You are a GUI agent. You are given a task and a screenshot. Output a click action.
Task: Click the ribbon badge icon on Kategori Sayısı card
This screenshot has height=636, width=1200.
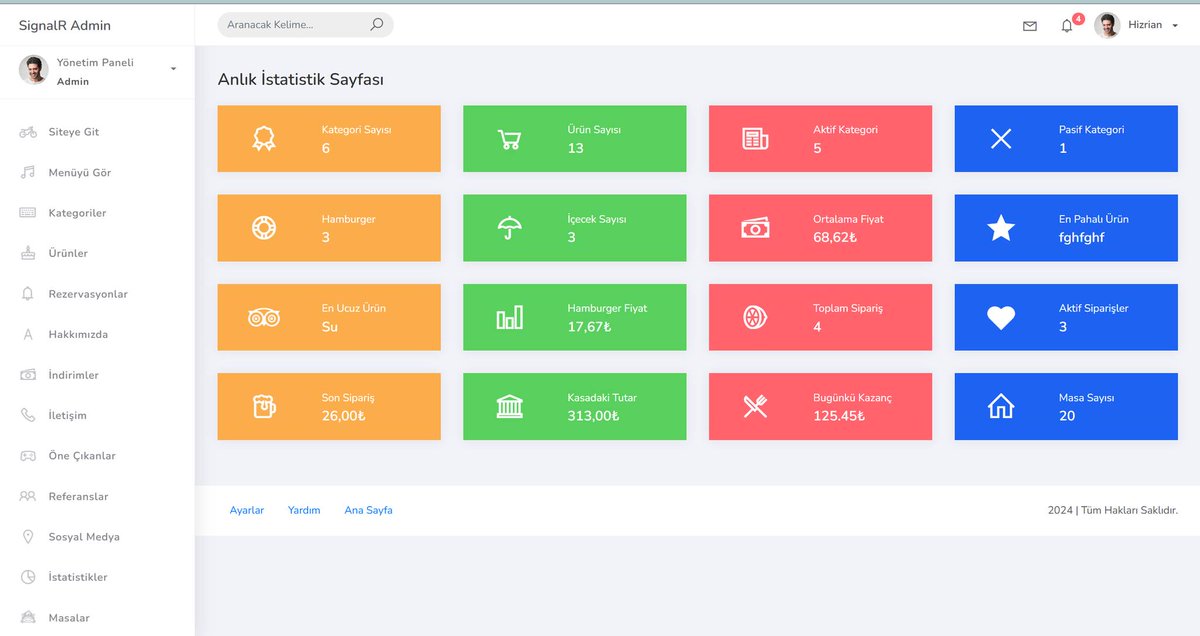(x=264, y=139)
